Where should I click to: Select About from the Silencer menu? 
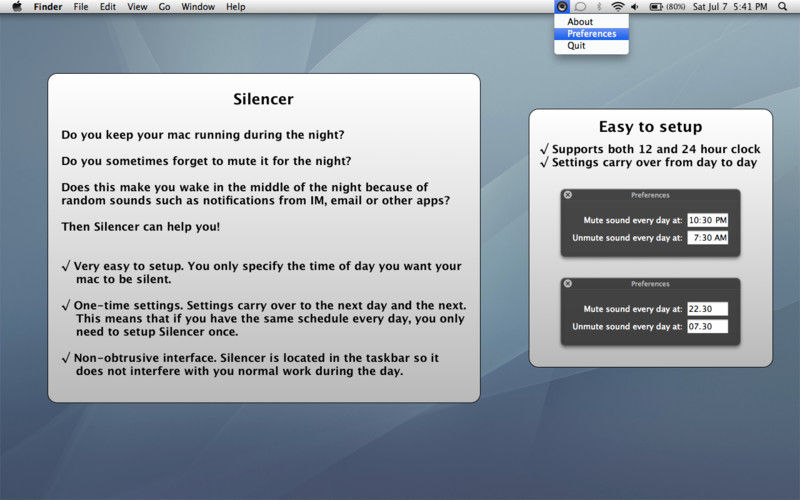pyautogui.click(x=591, y=22)
